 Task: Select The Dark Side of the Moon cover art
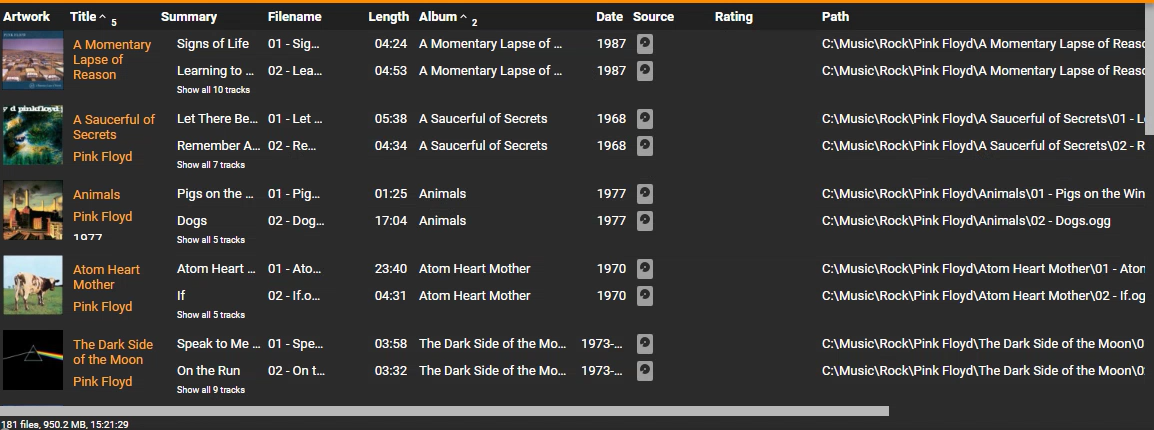pos(33,360)
